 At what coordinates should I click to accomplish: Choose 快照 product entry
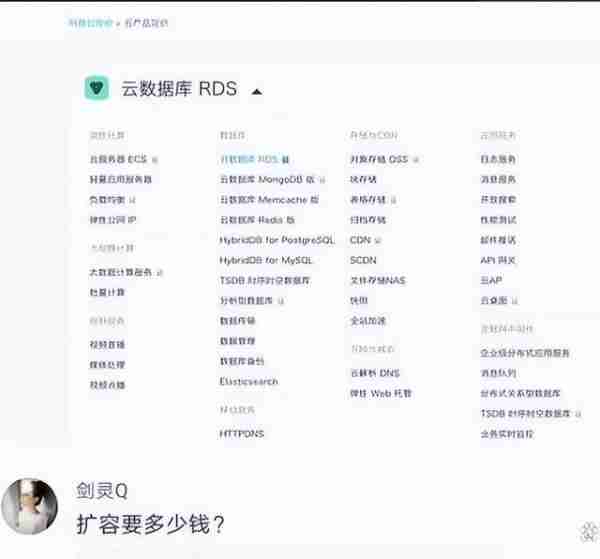[x=359, y=301]
